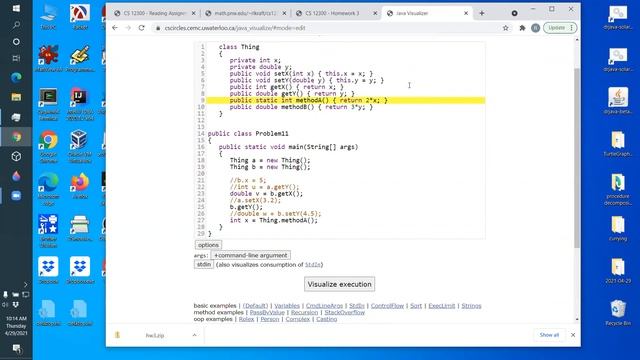Click the stdin button

(204, 264)
